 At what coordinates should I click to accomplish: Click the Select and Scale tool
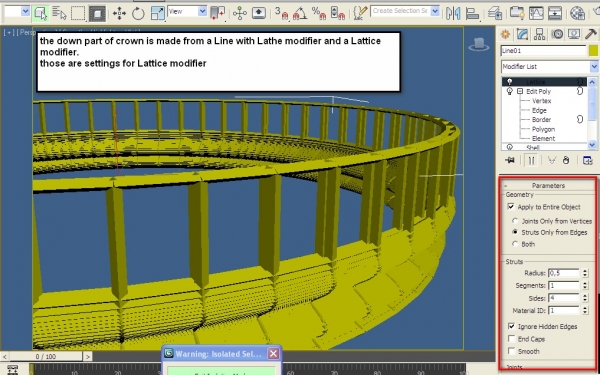click(x=157, y=13)
